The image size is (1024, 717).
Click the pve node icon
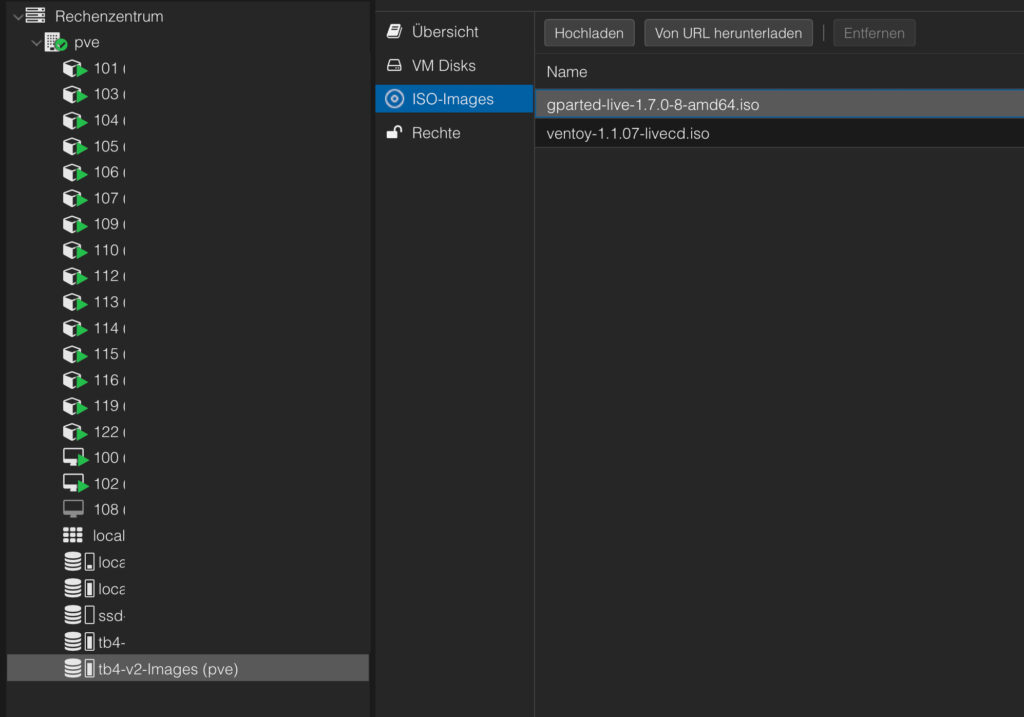[x=55, y=42]
